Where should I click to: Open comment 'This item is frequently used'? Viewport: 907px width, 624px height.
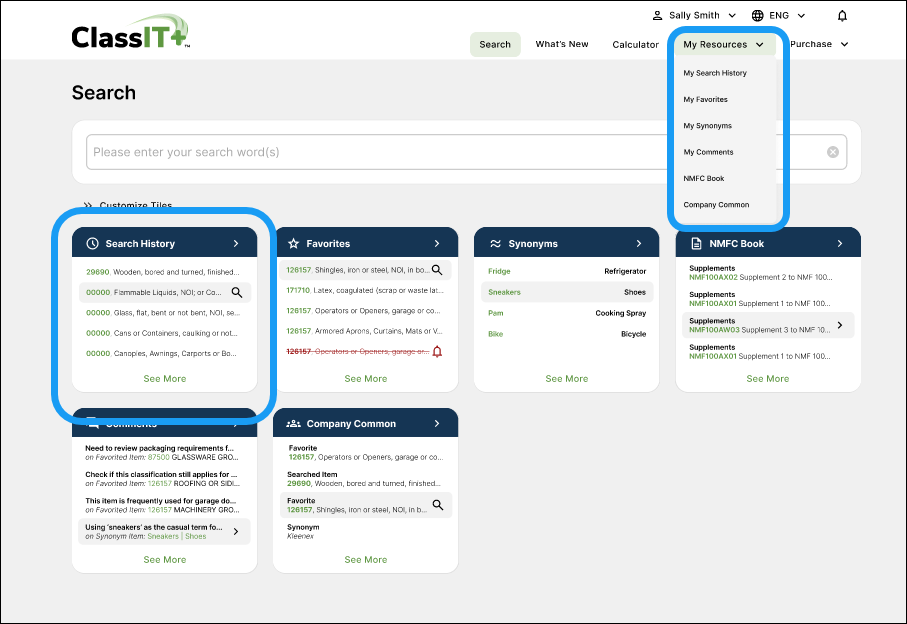coord(164,505)
